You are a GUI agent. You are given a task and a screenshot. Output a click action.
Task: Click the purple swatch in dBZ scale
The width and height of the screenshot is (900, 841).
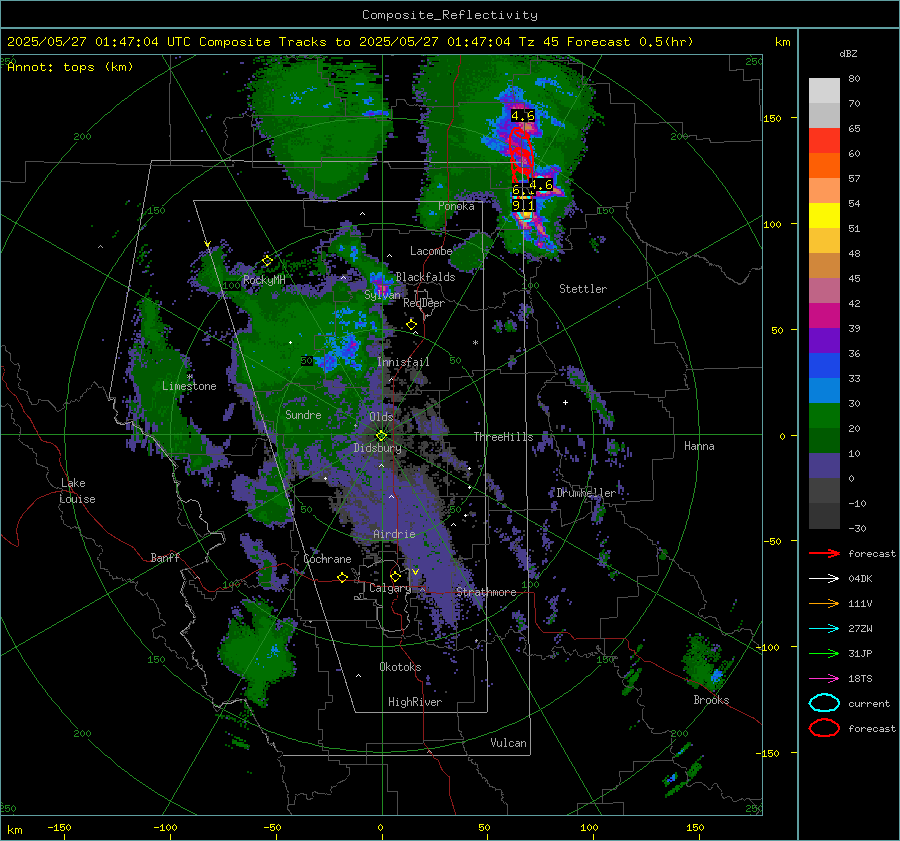[x=824, y=340]
